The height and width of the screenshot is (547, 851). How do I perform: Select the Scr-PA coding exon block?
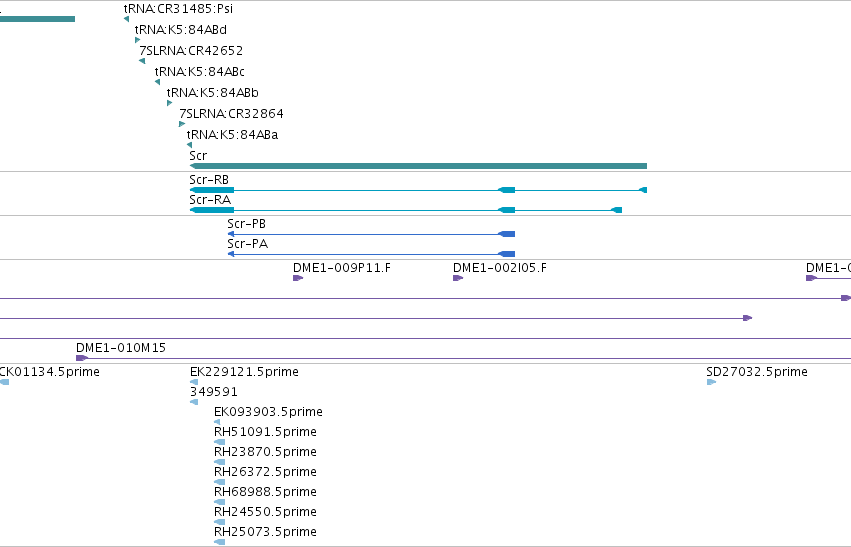[507, 254]
